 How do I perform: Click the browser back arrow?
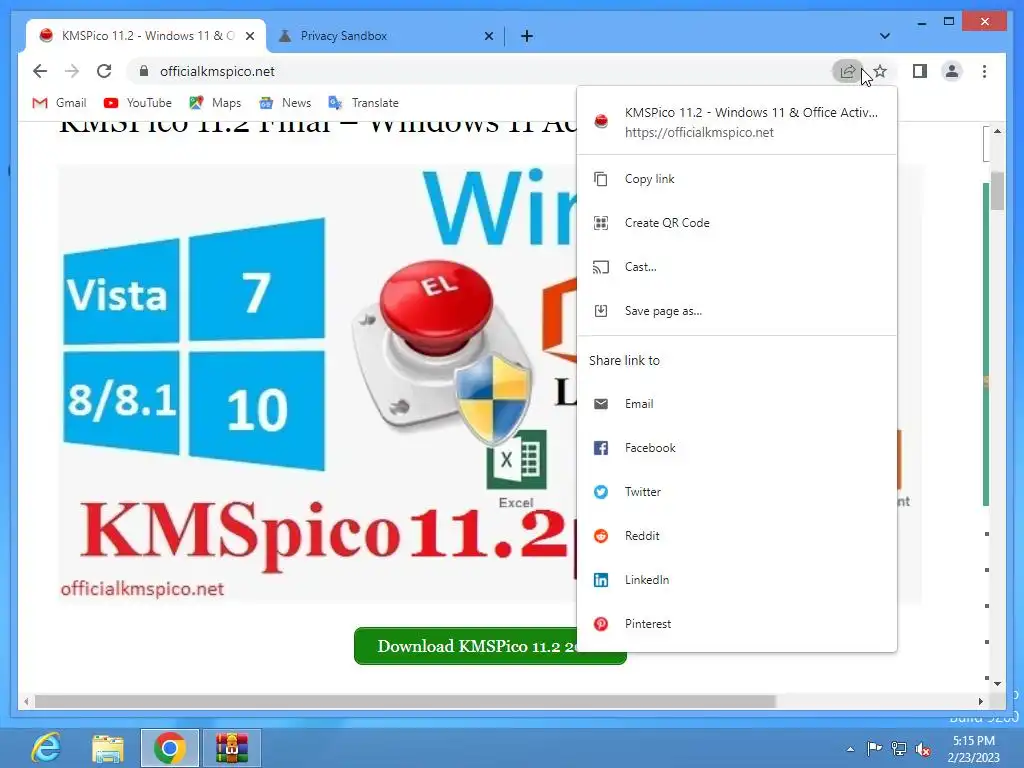tap(40, 71)
